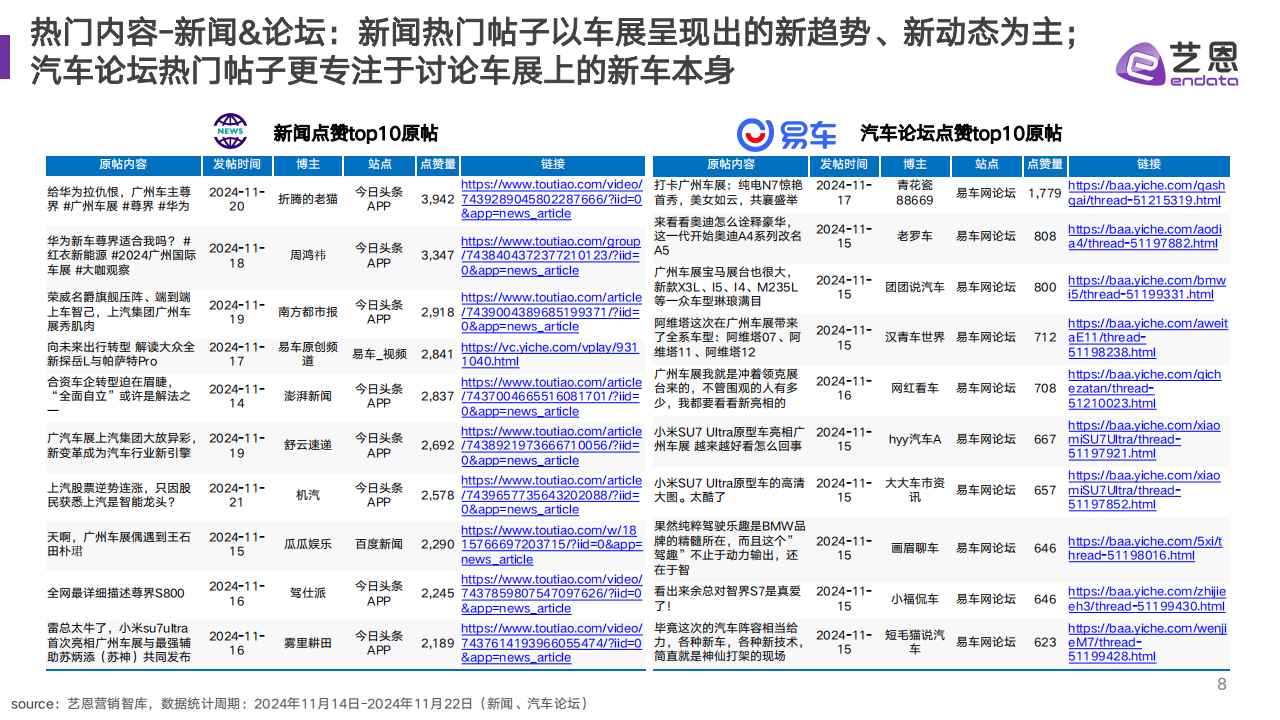Click the source footnote text
Screen dimensions: 1280x720
(300, 704)
